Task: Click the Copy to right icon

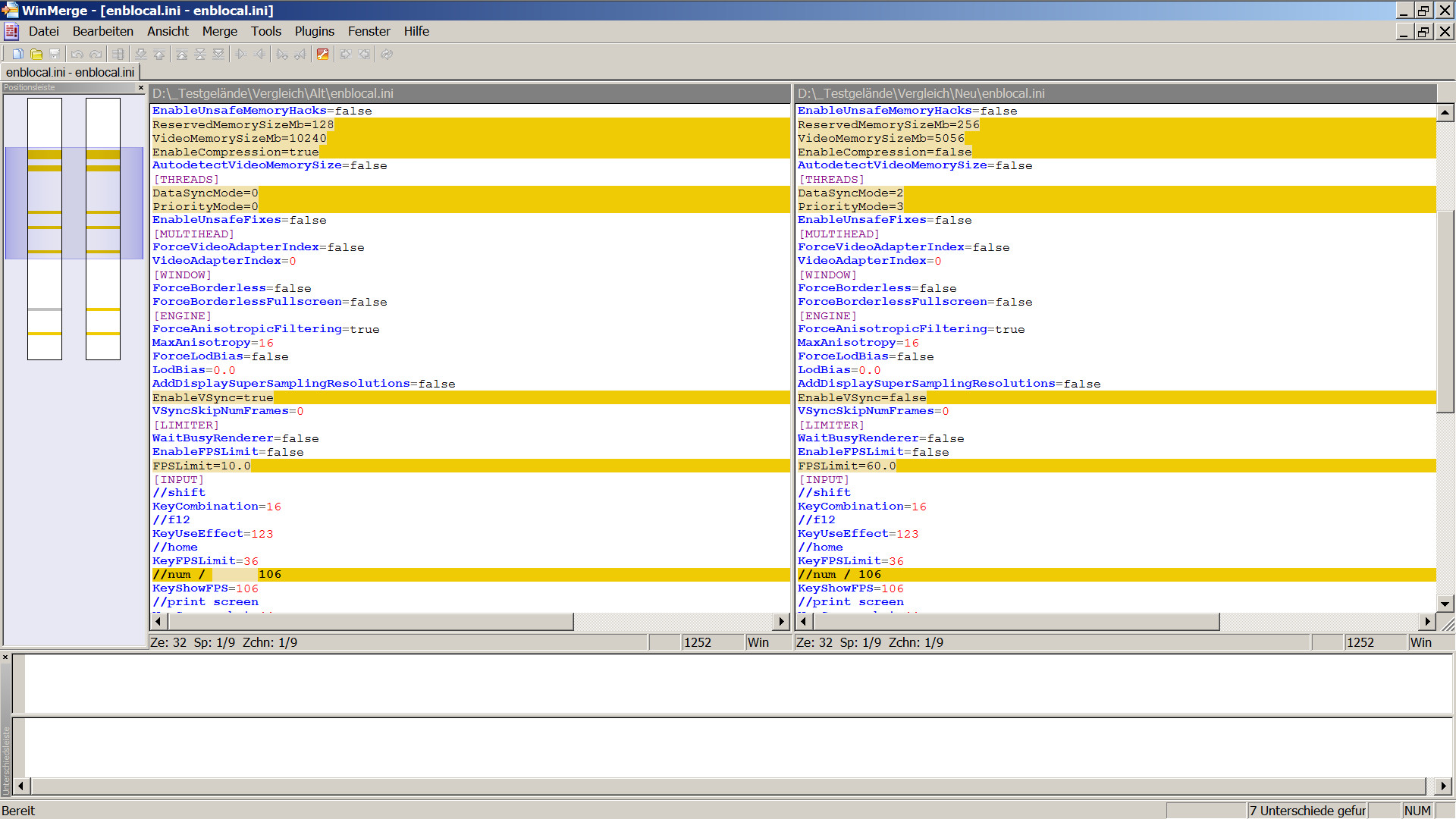Action: [x=241, y=54]
